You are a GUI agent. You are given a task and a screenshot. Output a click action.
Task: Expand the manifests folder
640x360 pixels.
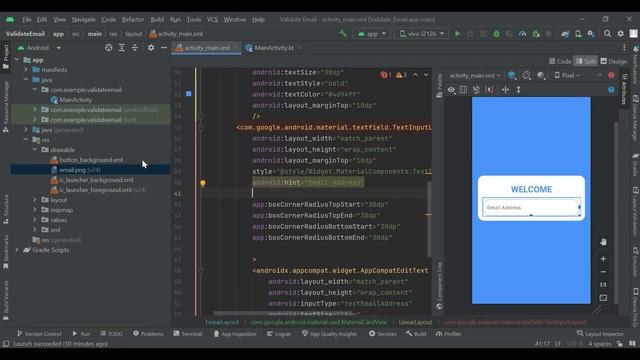click(26, 70)
